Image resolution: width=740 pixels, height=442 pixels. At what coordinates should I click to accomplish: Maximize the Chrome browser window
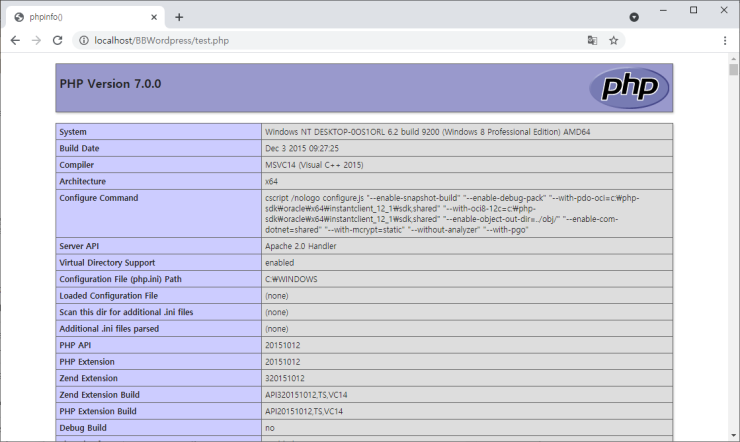click(693, 10)
